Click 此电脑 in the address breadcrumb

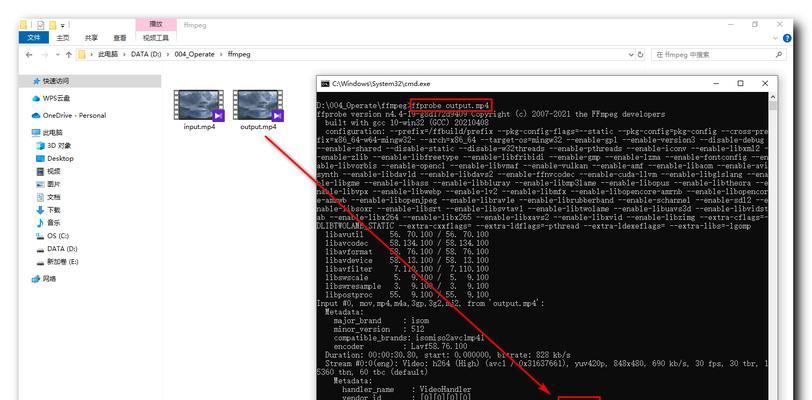[108, 54]
